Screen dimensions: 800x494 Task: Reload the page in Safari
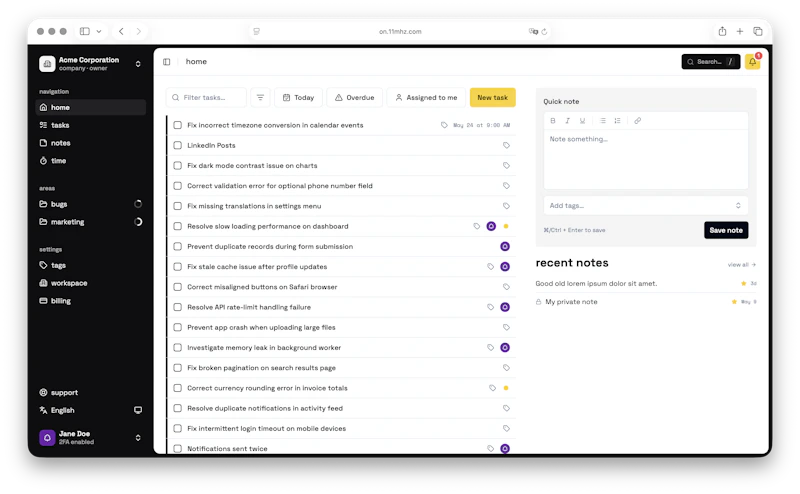[544, 32]
